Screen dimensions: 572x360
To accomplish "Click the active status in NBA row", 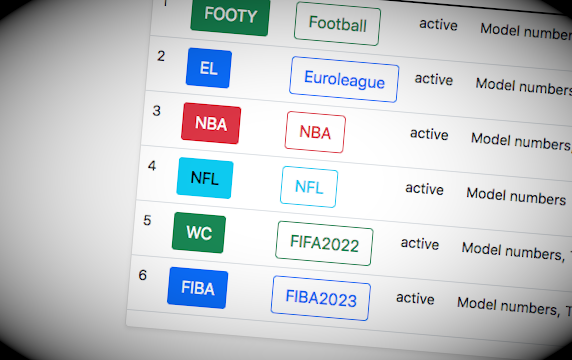I will (429, 134).
